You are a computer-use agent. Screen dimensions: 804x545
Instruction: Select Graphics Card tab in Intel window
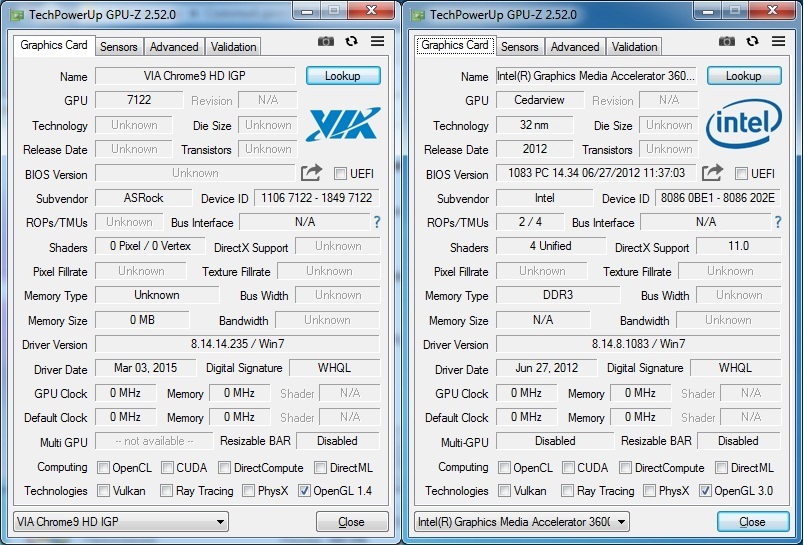point(455,45)
